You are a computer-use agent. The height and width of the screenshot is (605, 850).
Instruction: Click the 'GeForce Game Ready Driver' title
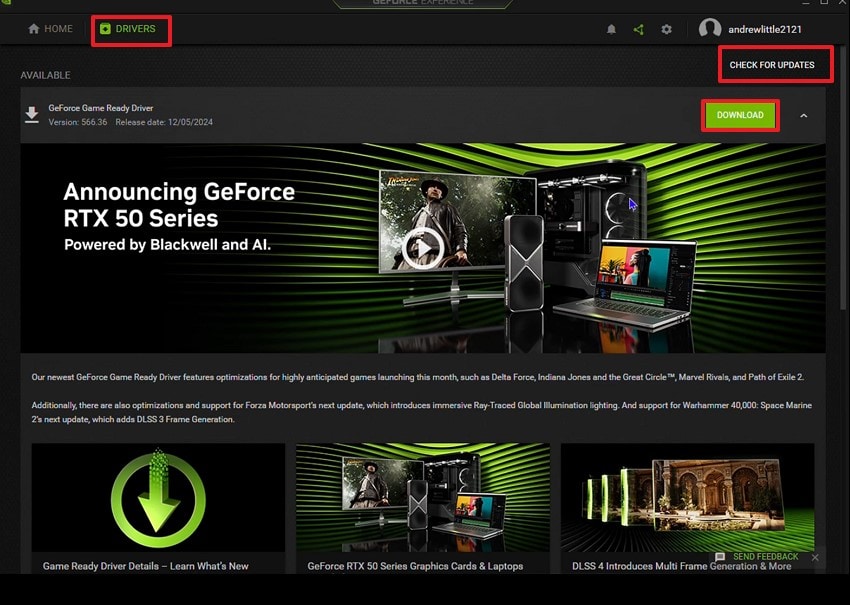101,108
